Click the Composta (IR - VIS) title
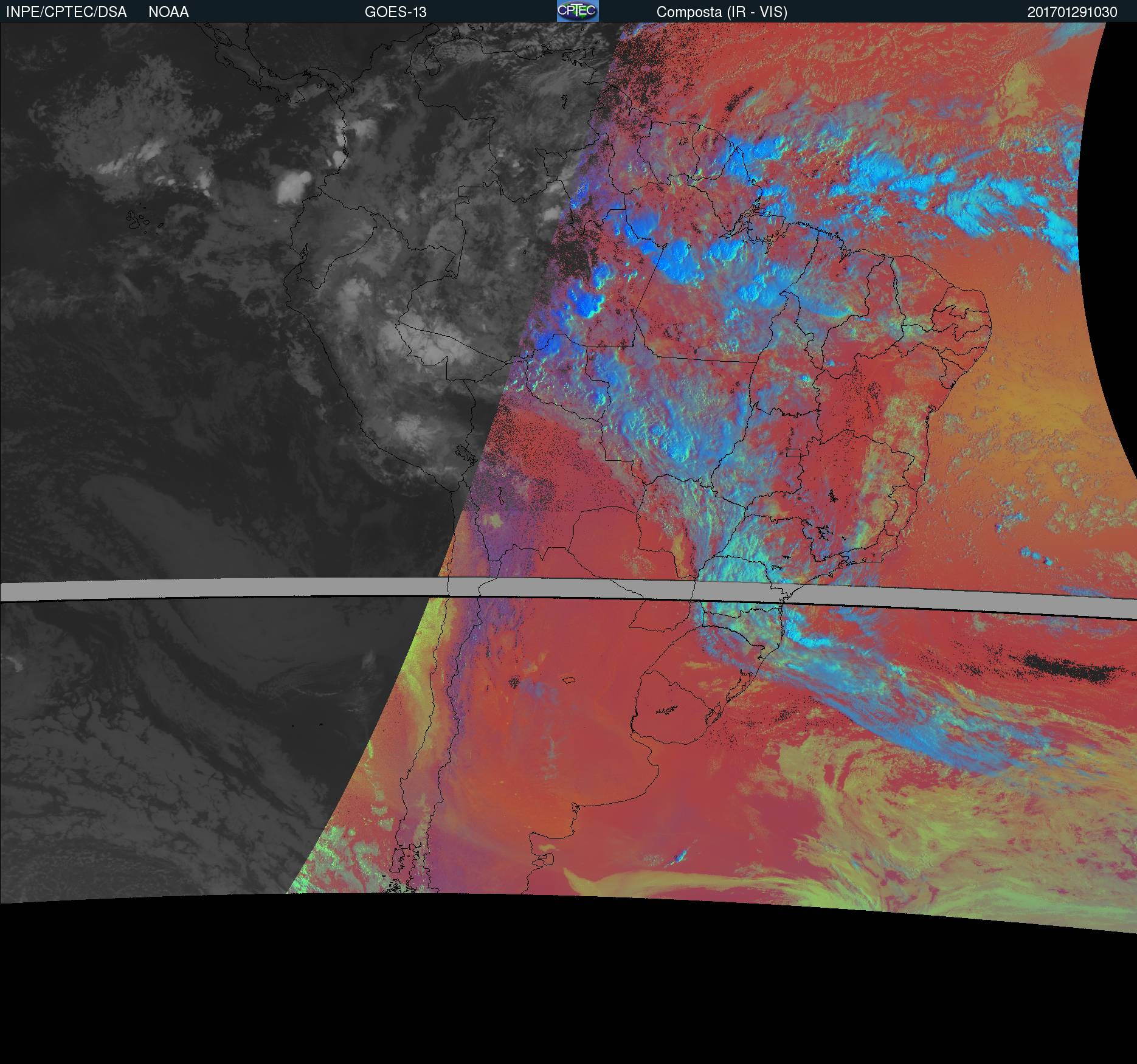The height and width of the screenshot is (1064, 1137). (x=722, y=12)
